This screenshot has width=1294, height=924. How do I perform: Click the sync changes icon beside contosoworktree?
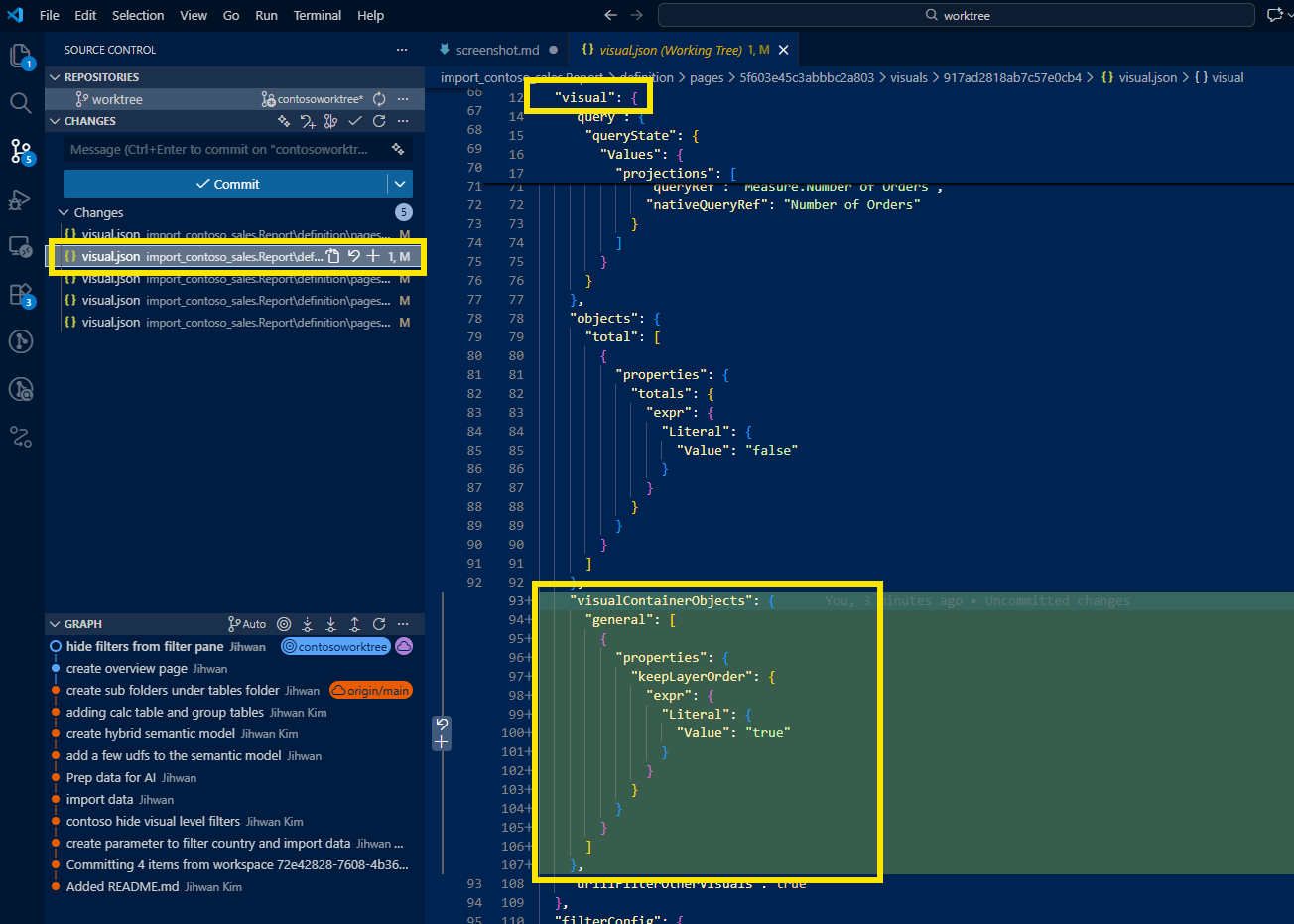coord(379,99)
